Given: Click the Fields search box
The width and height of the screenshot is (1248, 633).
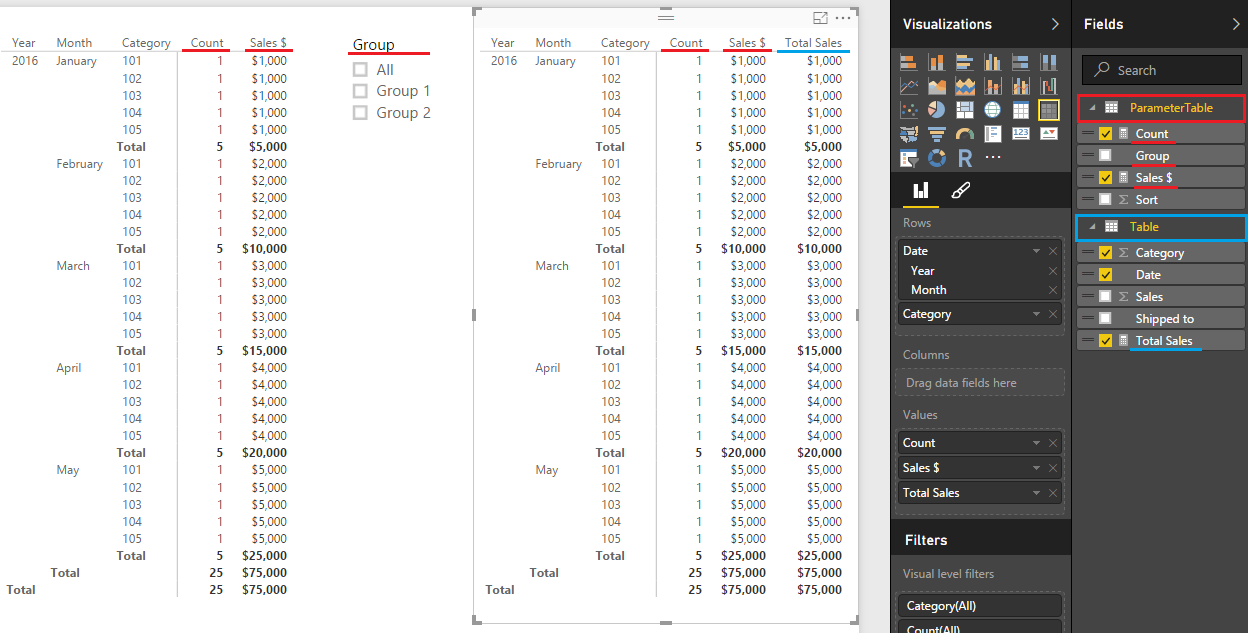Looking at the screenshot, I should click(1162, 70).
